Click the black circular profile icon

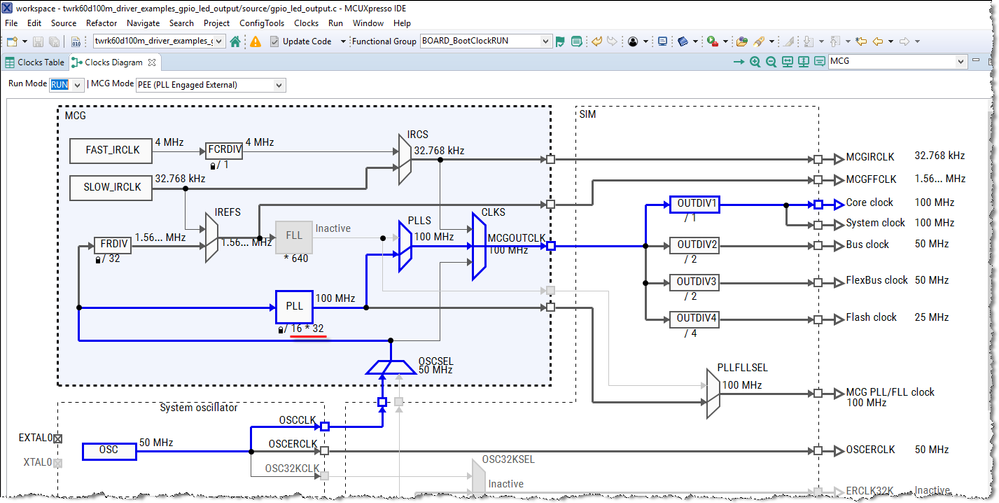coord(633,41)
